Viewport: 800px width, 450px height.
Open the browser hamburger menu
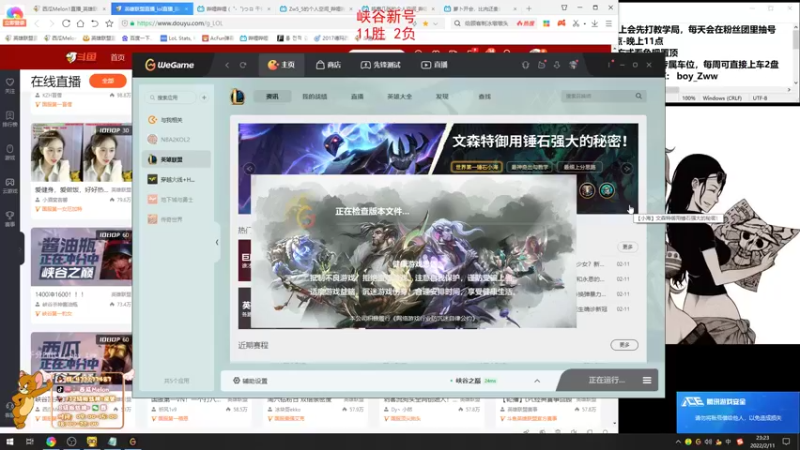point(609,23)
